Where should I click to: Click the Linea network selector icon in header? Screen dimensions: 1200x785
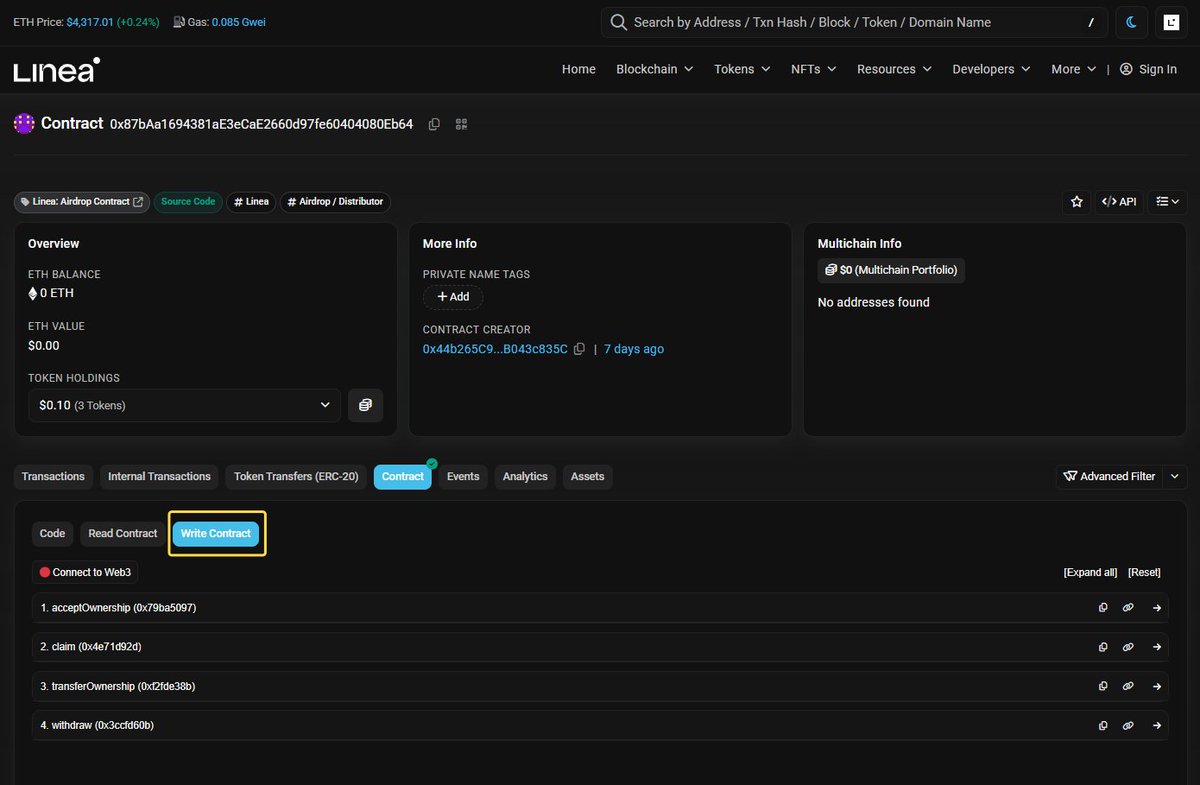[1170, 22]
